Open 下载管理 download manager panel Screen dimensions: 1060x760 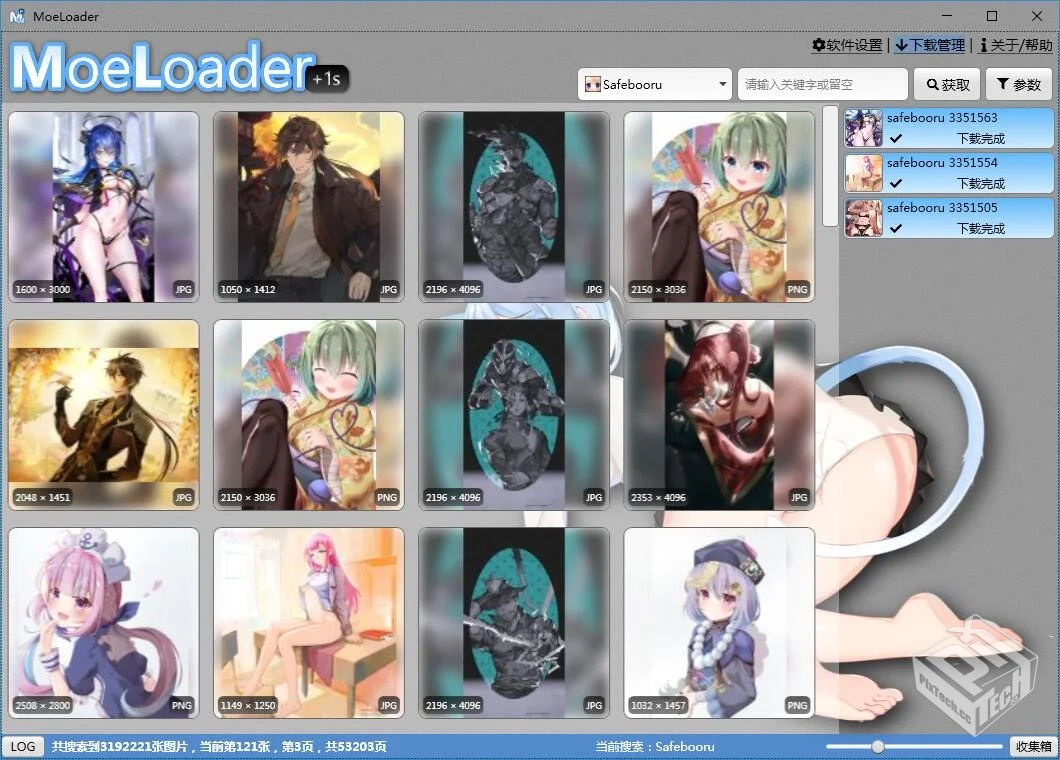[899, 45]
